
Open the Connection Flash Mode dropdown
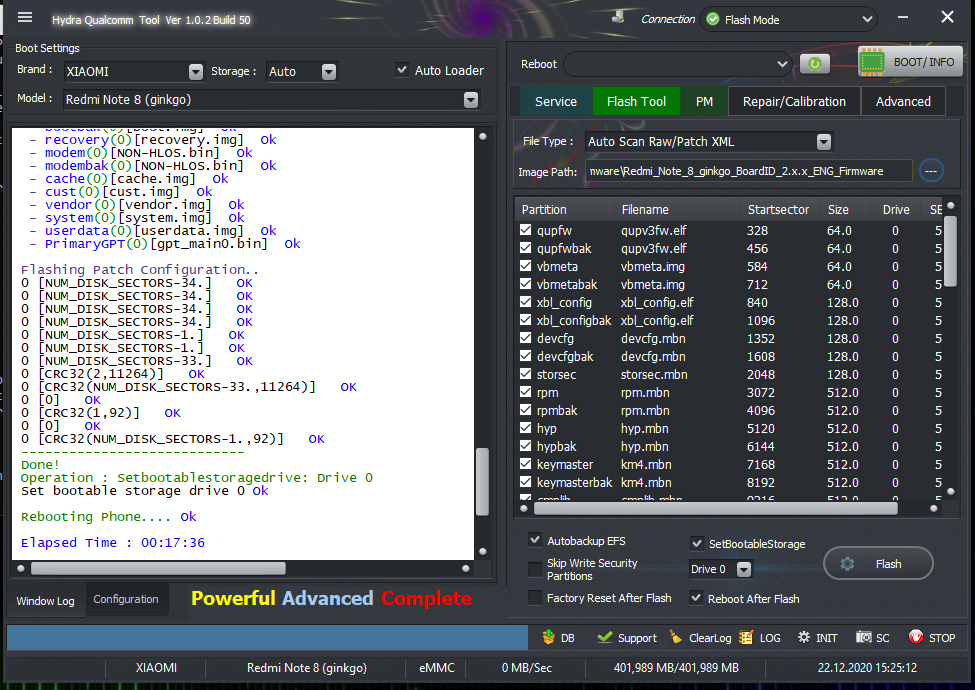tap(867, 20)
